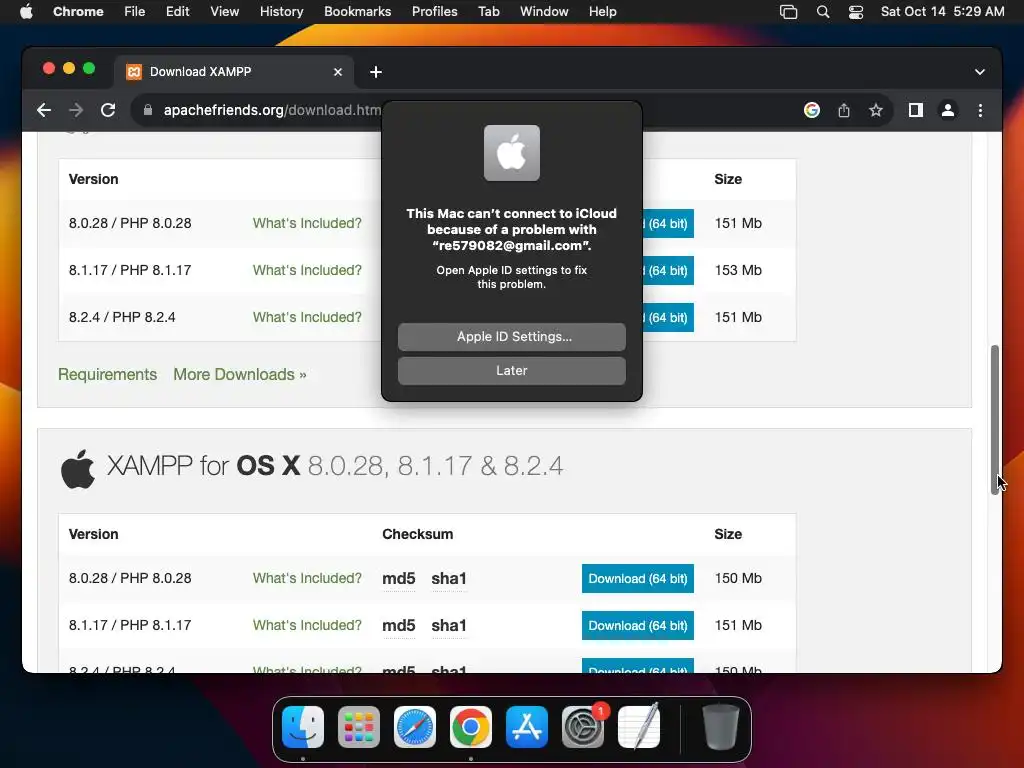The image size is (1024, 768).
Task: Launch Safari from the Dock
Action: pyautogui.click(x=415, y=727)
